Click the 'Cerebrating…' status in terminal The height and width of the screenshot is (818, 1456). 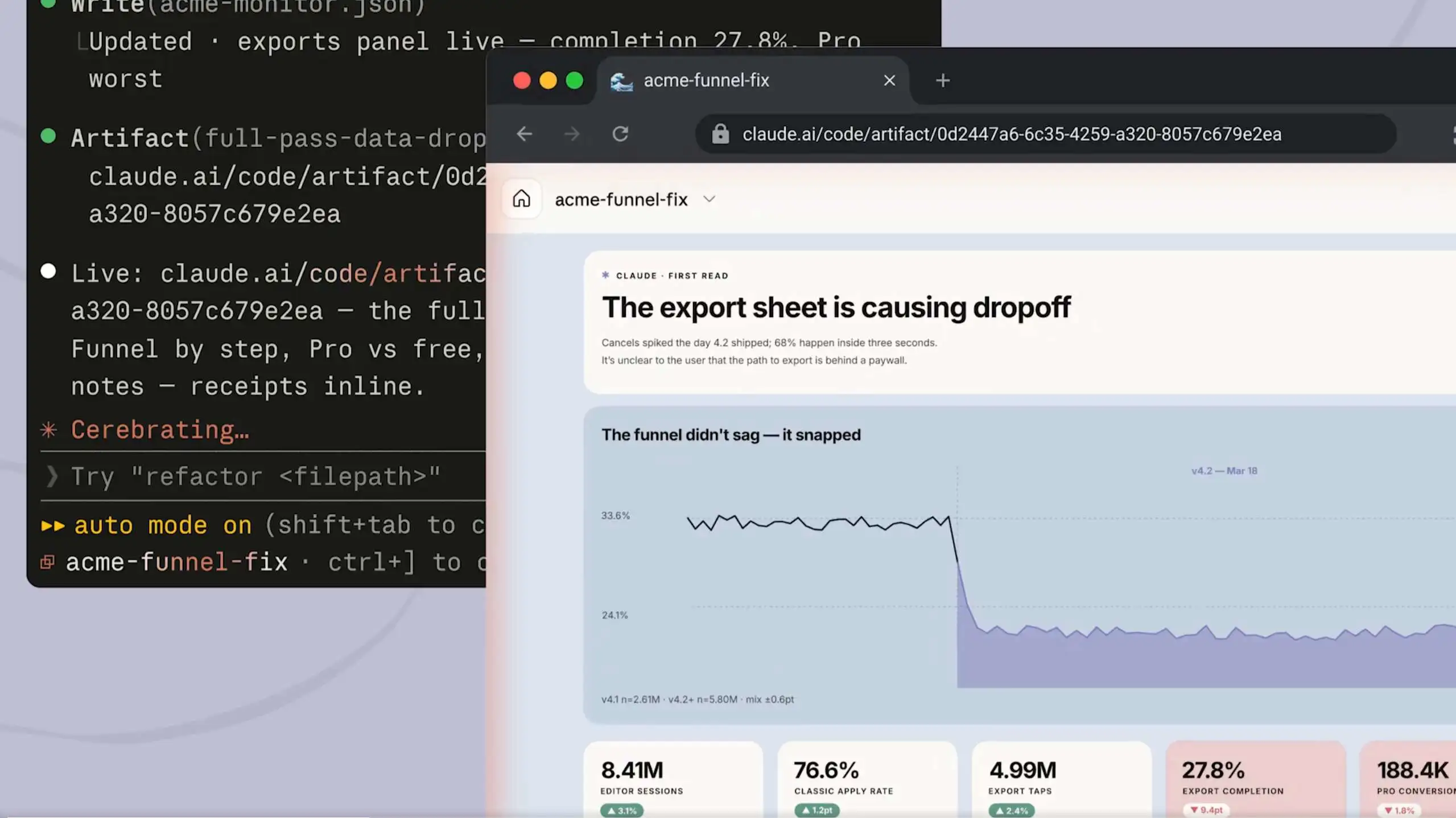(x=160, y=430)
